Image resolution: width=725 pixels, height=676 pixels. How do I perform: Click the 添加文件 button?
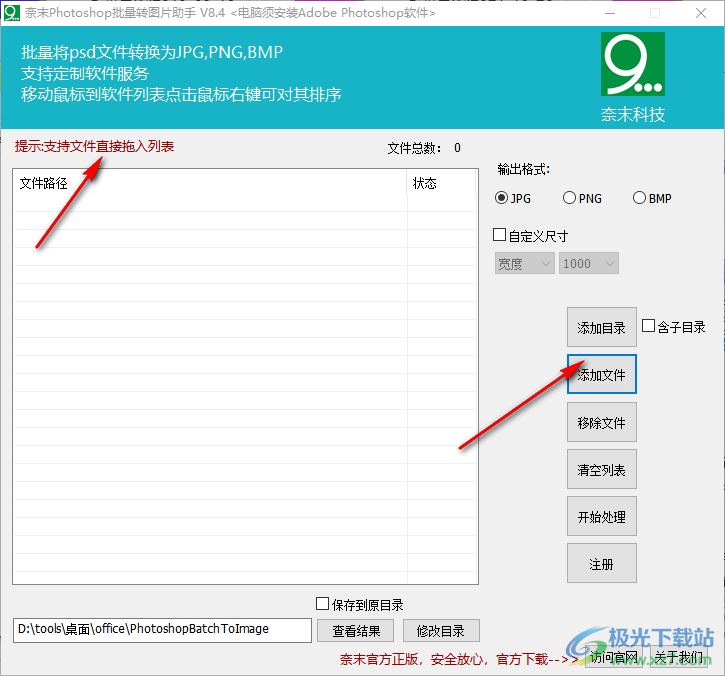[x=602, y=375]
